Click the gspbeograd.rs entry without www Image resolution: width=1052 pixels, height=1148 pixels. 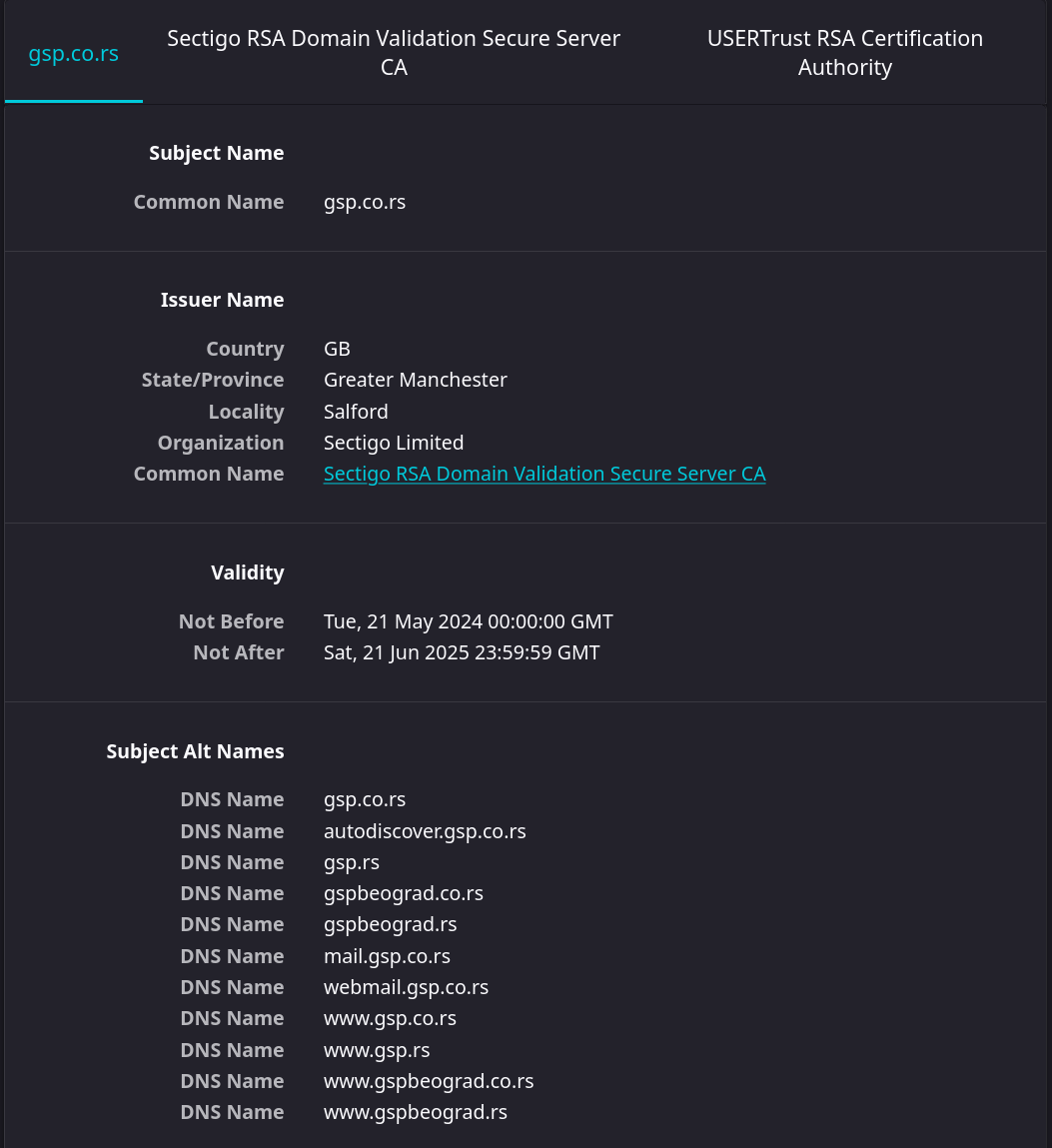(x=391, y=925)
